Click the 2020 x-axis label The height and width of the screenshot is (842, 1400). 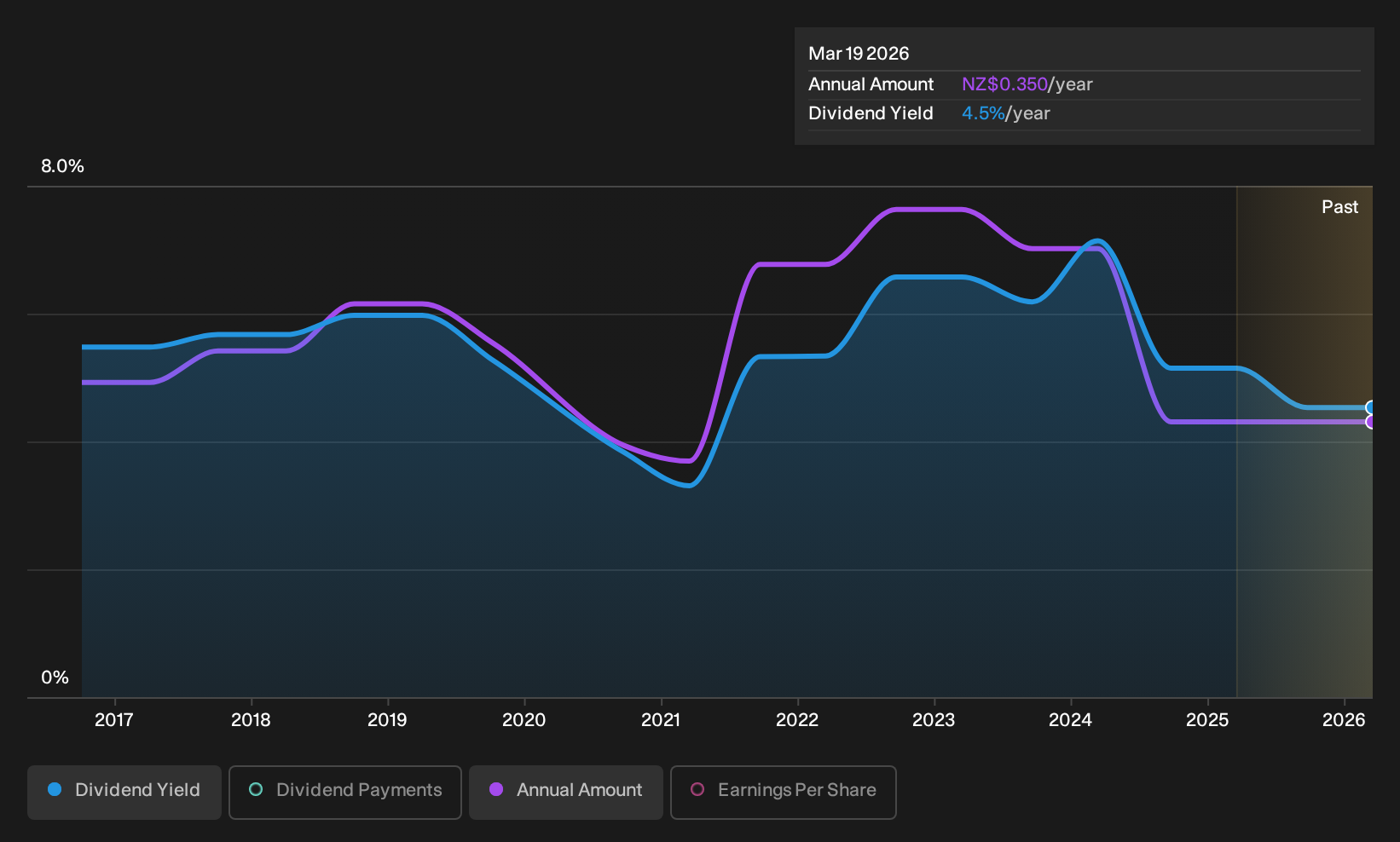(x=524, y=720)
